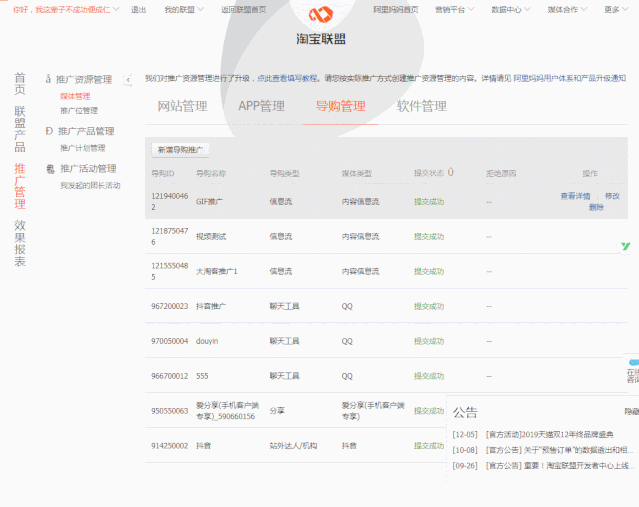Click the icon beside 推广资源管理
The height and width of the screenshot is (507, 639).
pyautogui.click(x=48, y=79)
